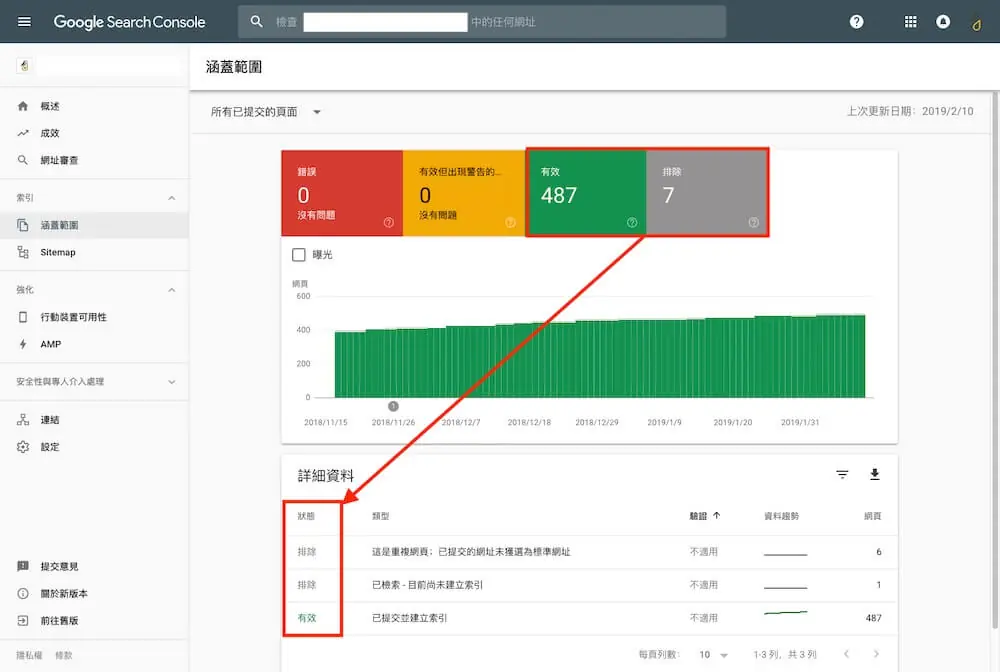
Task: Open the 所有已提交的頁面 dropdown
Action: [x=266, y=112]
